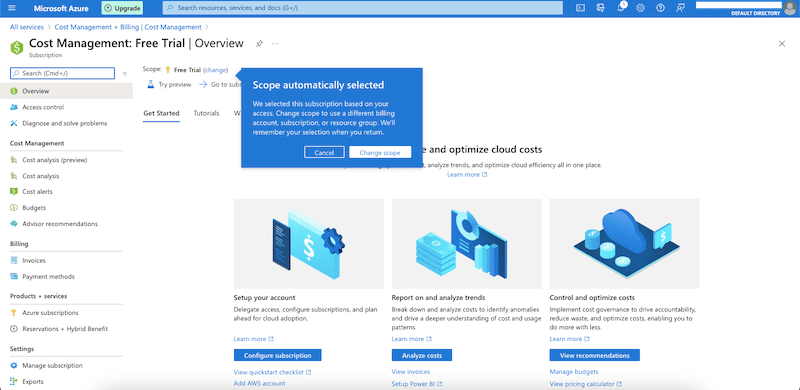
Task: Open the notifications bell
Action: [x=621, y=8]
